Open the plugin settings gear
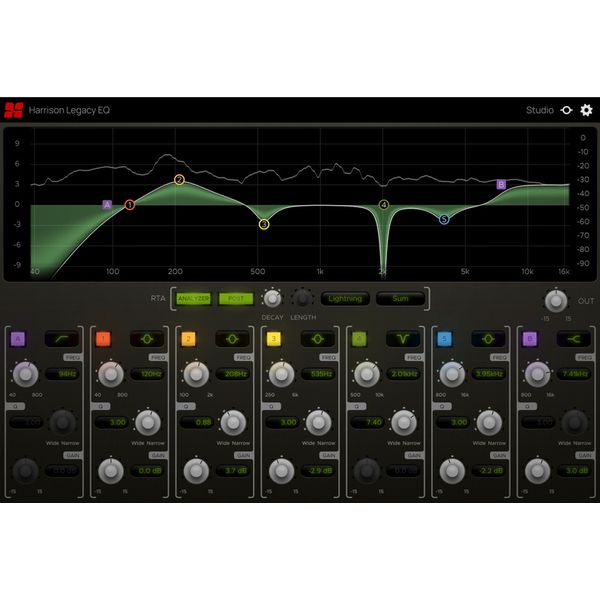This screenshot has width=600, height=600. [586, 110]
